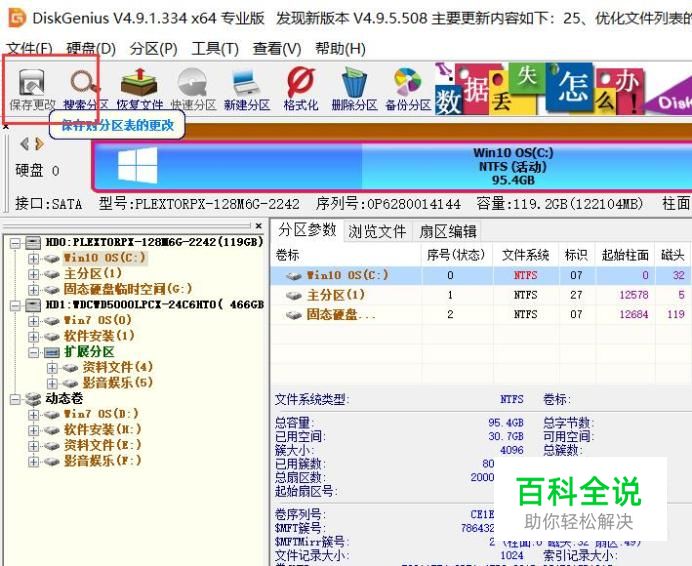Screen dimensions: 692x566
Task: Click the Save Changes (保存更改) toolbar icon
Action: coord(32,90)
